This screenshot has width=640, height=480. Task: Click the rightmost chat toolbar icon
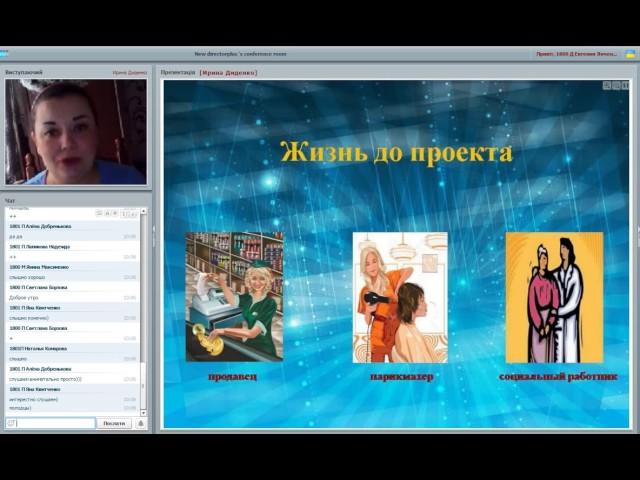(134, 213)
